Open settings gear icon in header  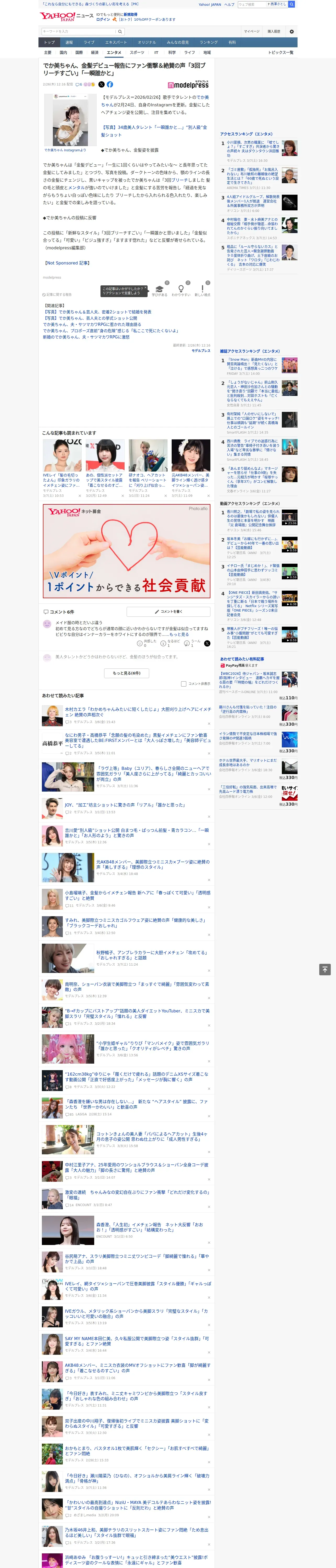point(292,32)
